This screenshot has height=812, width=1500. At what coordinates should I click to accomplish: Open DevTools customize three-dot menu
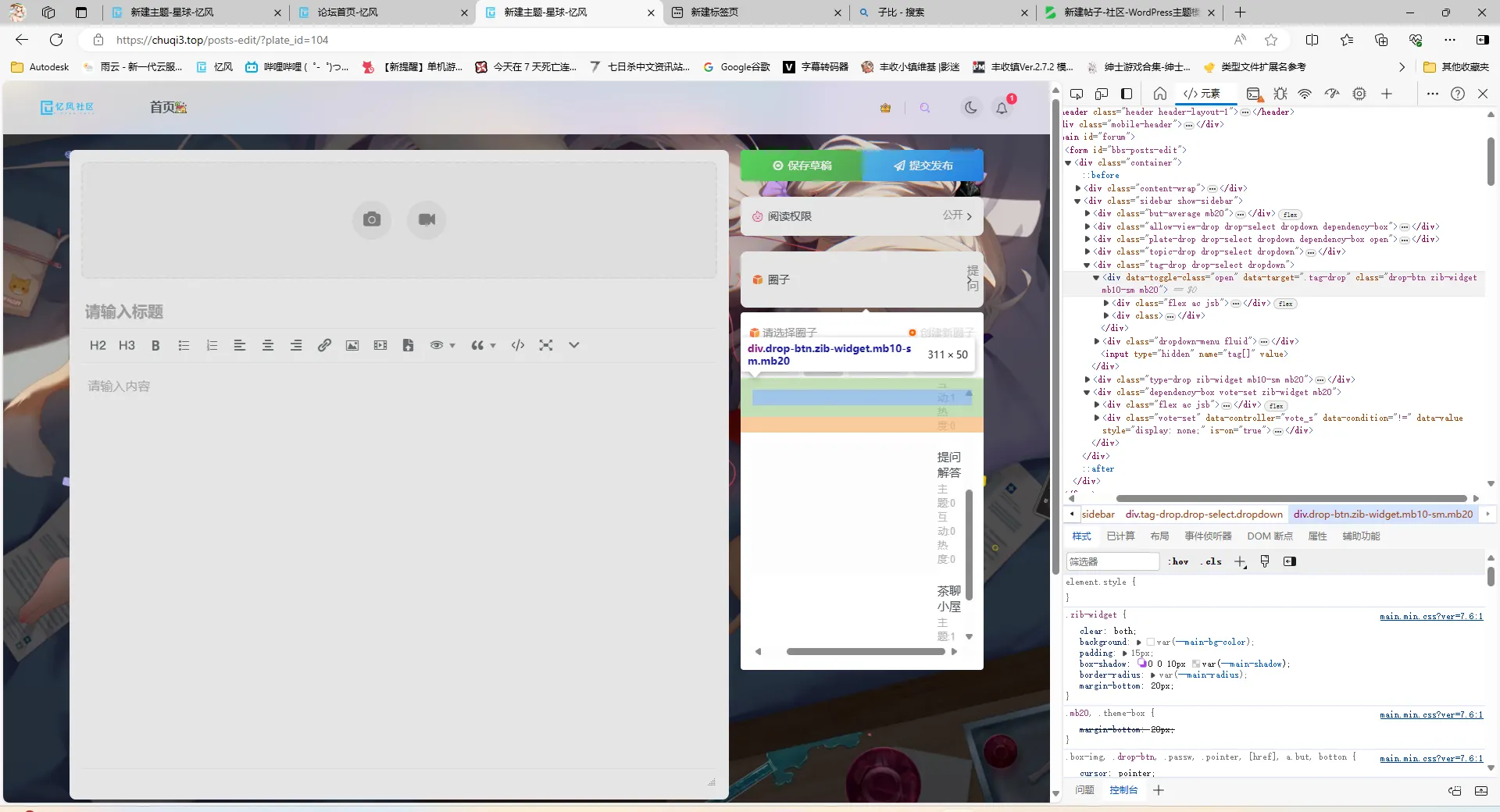pos(1432,94)
